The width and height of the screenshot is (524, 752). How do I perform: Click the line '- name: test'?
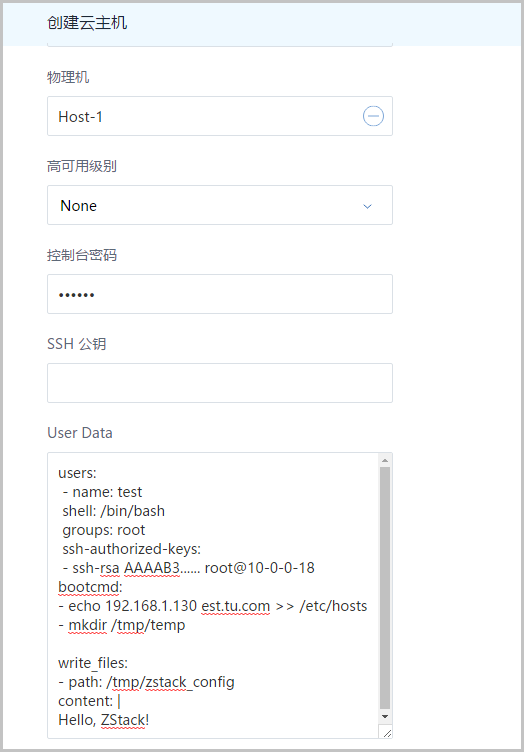[102, 492]
